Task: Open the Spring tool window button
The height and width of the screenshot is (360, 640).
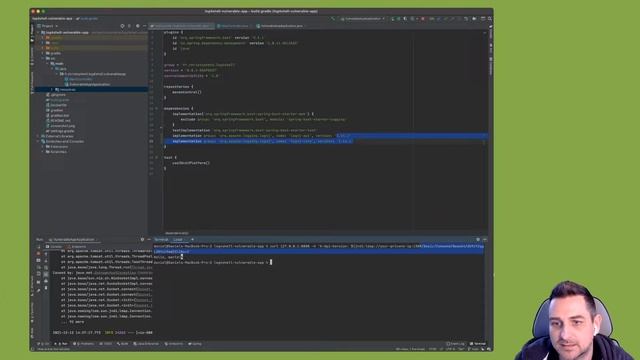Action: [x=195, y=344]
